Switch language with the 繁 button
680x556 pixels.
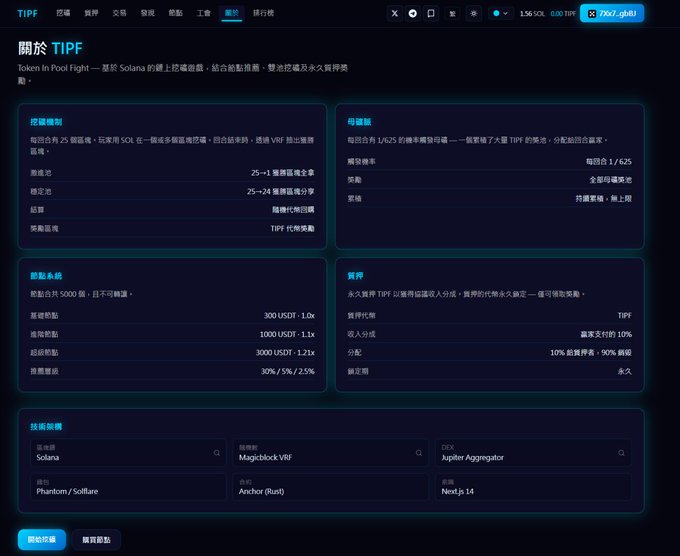coord(452,13)
